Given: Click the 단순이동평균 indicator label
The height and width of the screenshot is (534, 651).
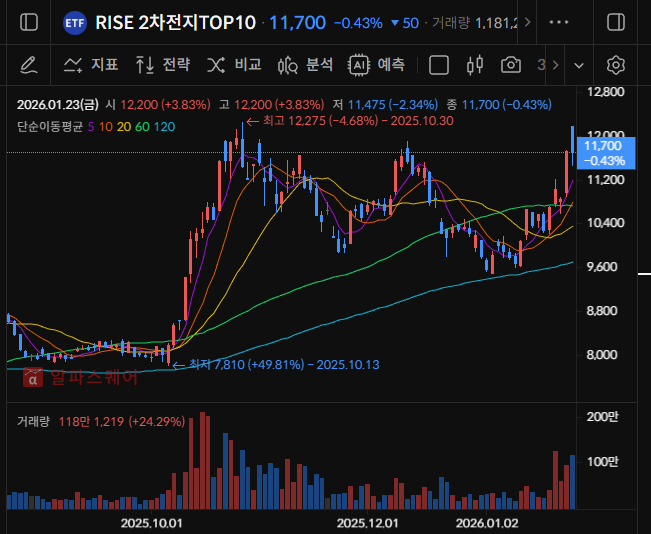Looking at the screenshot, I should point(50,127).
